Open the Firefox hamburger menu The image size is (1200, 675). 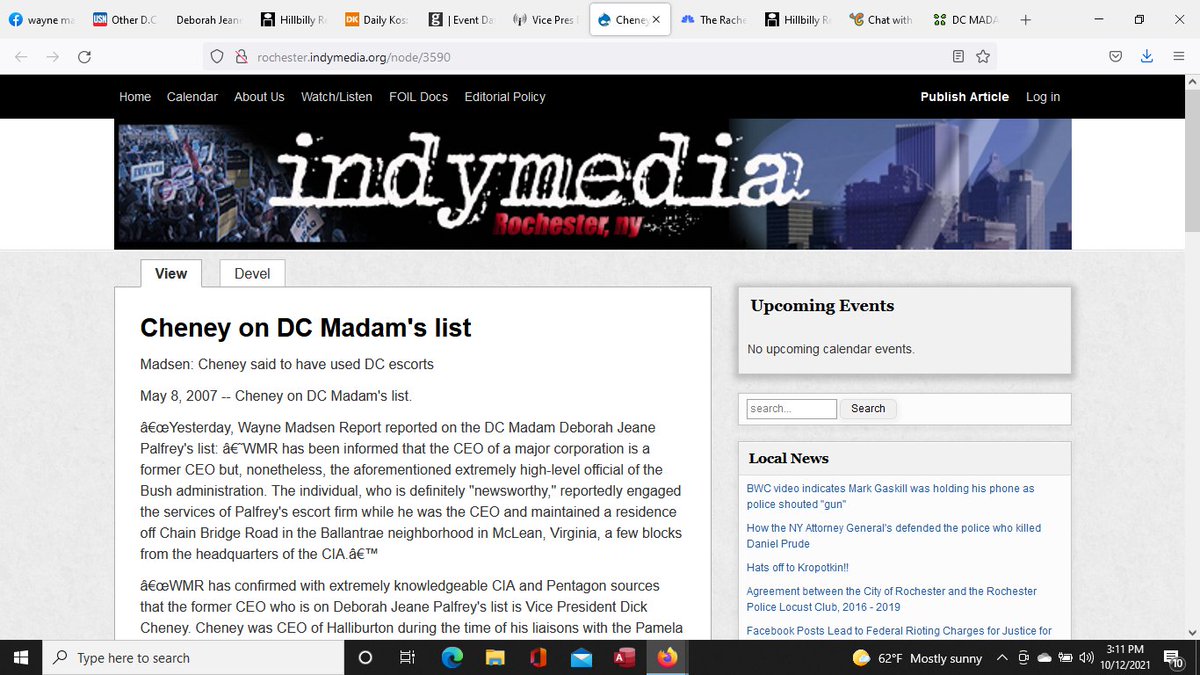1178,57
